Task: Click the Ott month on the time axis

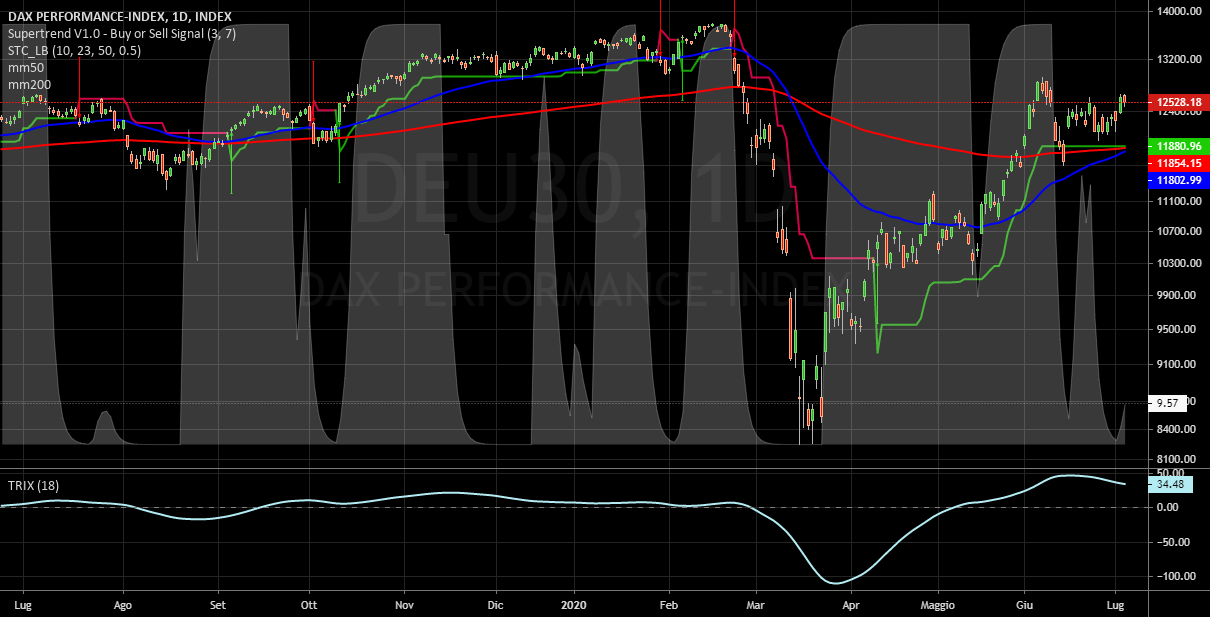Action: 309,605
